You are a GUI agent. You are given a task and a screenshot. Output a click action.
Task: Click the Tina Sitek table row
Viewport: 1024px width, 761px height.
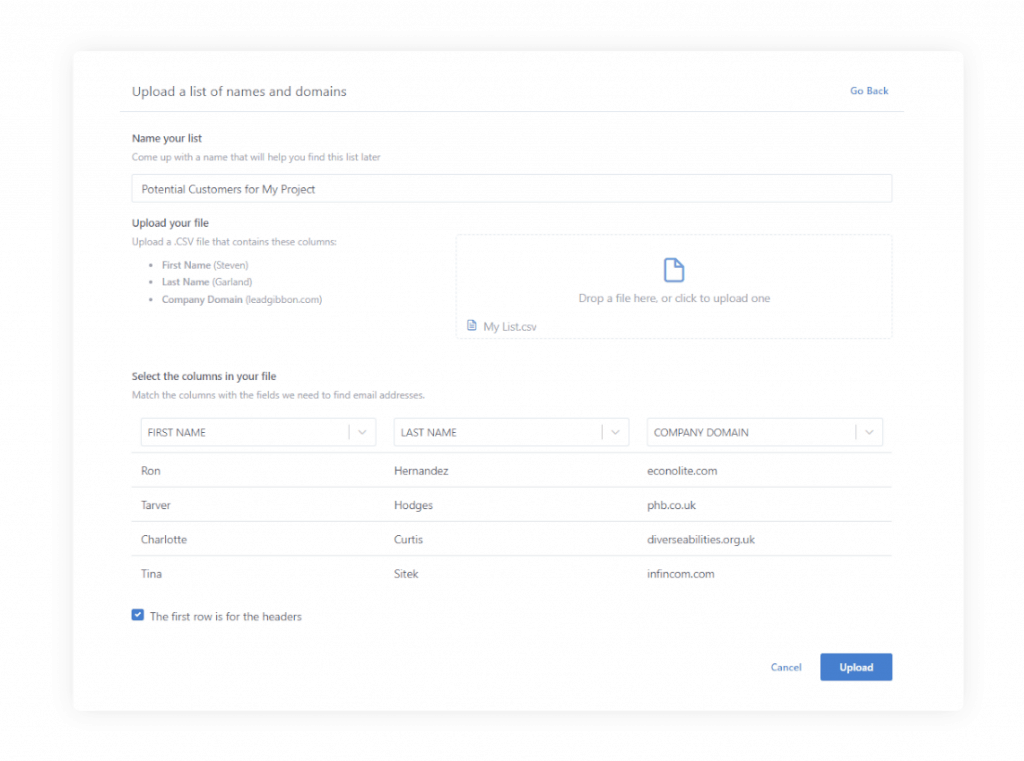[511, 573]
